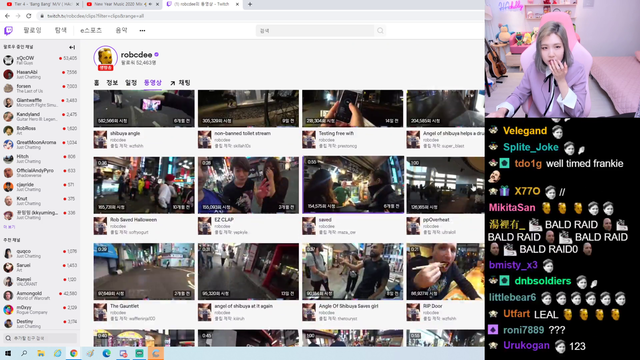Play the 'Rob Saved Halloween' clip thumbnail
Screen dimensions: 640x360
[x=144, y=185]
